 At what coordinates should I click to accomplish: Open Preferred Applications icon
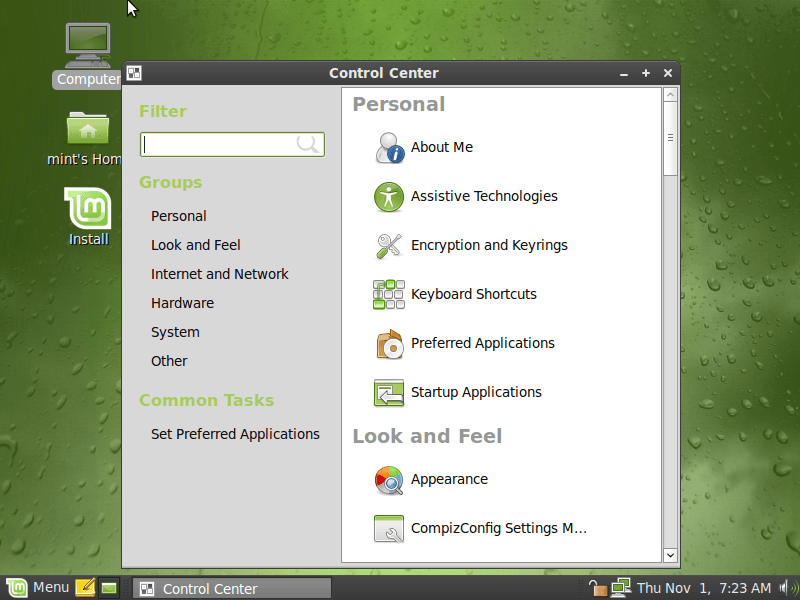click(x=389, y=343)
